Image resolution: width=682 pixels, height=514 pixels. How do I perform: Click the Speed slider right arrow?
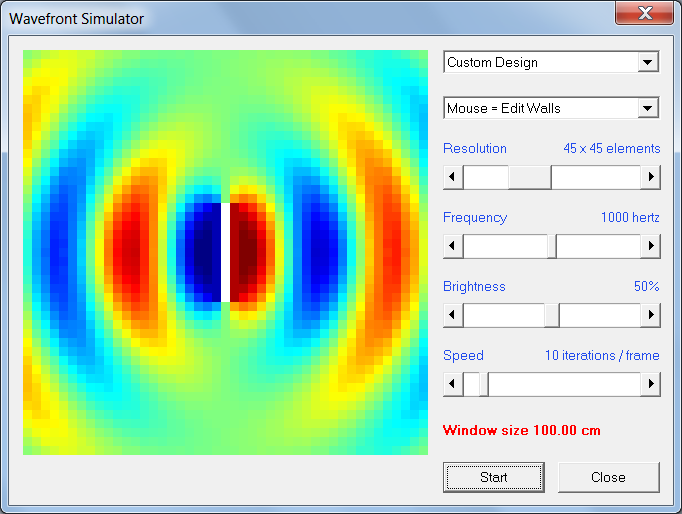(651, 384)
